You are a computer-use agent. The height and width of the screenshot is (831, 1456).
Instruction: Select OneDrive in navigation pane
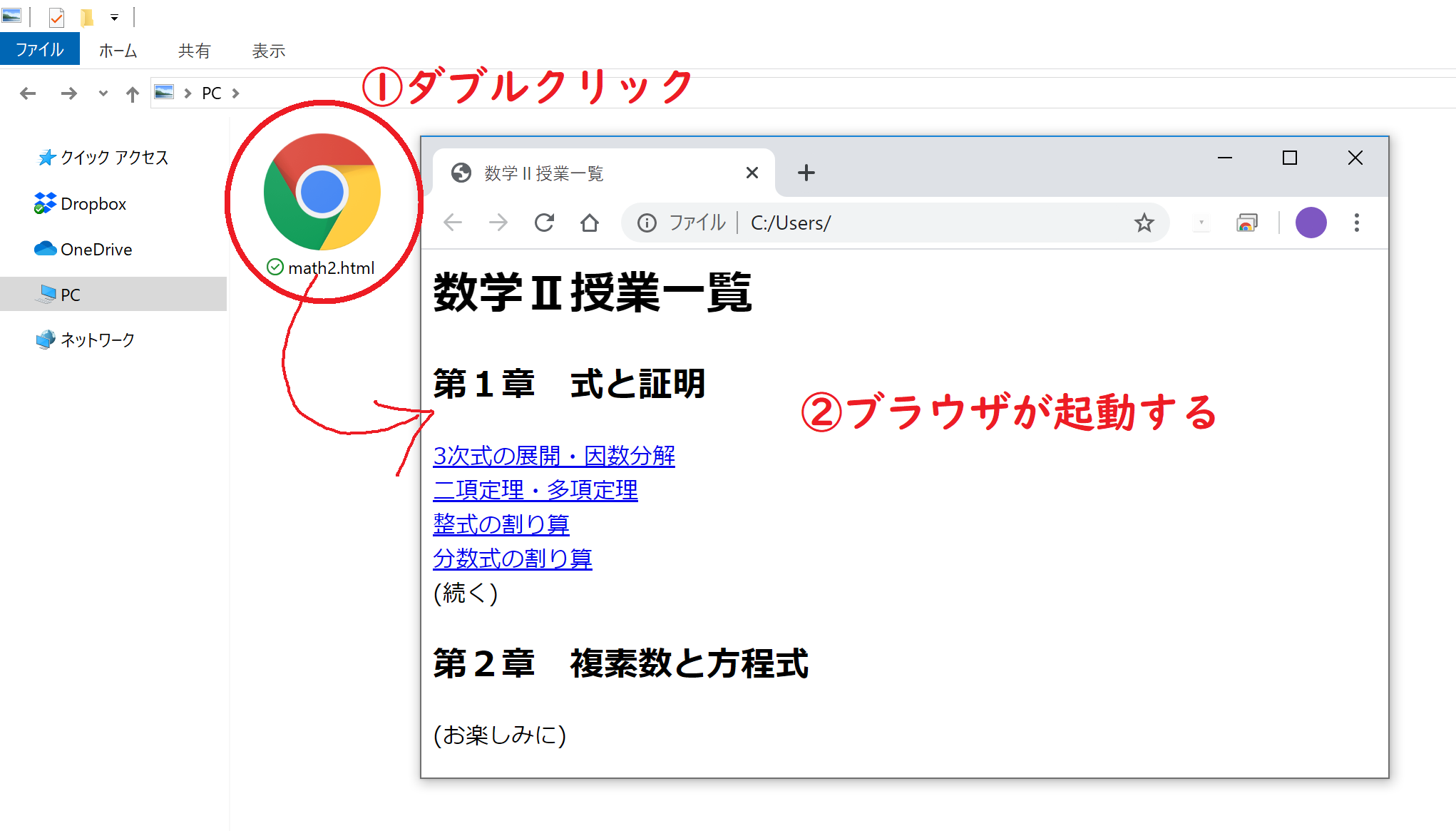[83, 250]
